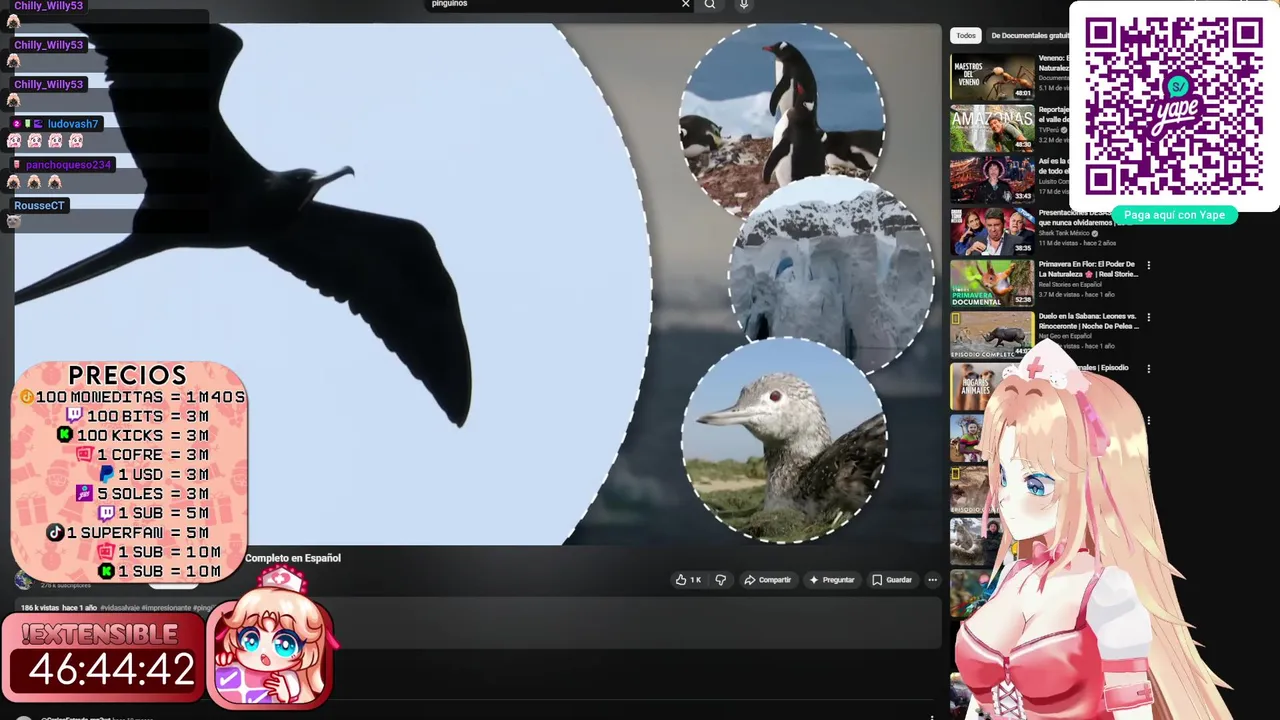Open options menu for 'Duelo en la Sabana' video
This screenshot has width=1280, height=720.
tap(1148, 318)
